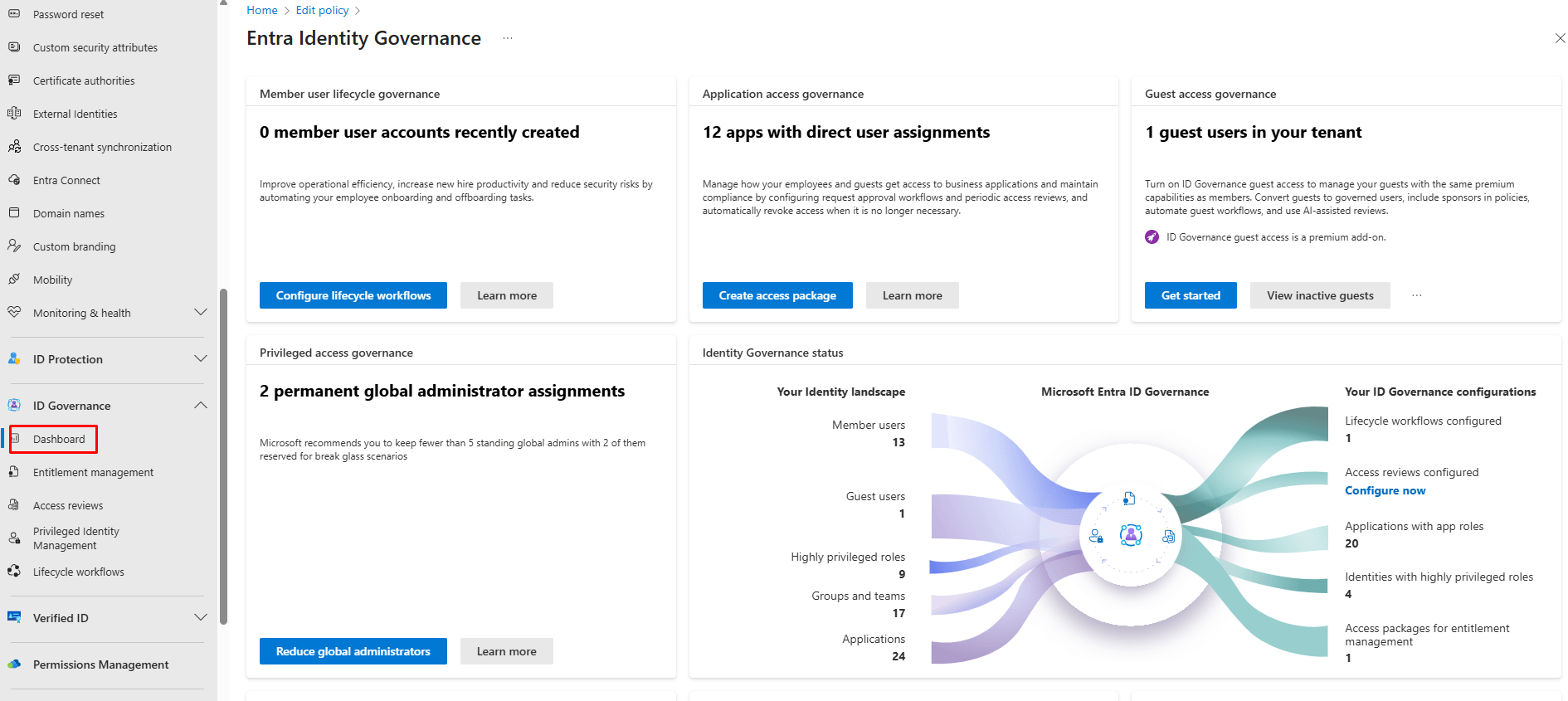Click the purple premium add-on rocket icon
This screenshot has height=701, width=1568.
(1152, 237)
